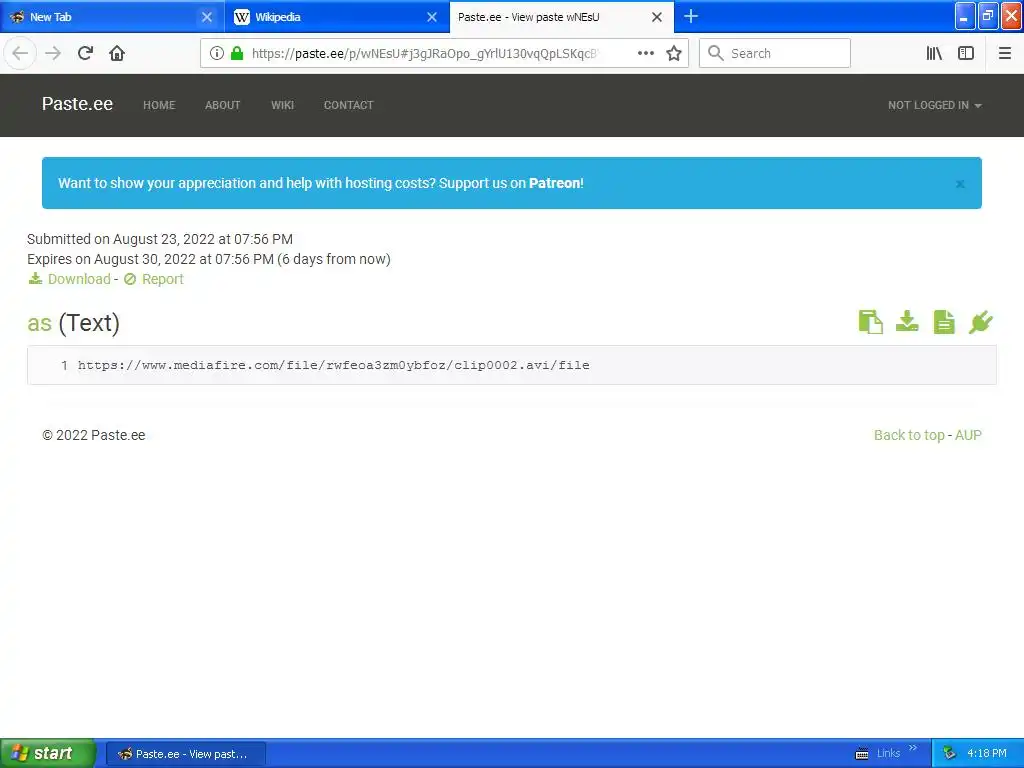
Task: Dismiss the Patreon banner
Action: [960, 184]
